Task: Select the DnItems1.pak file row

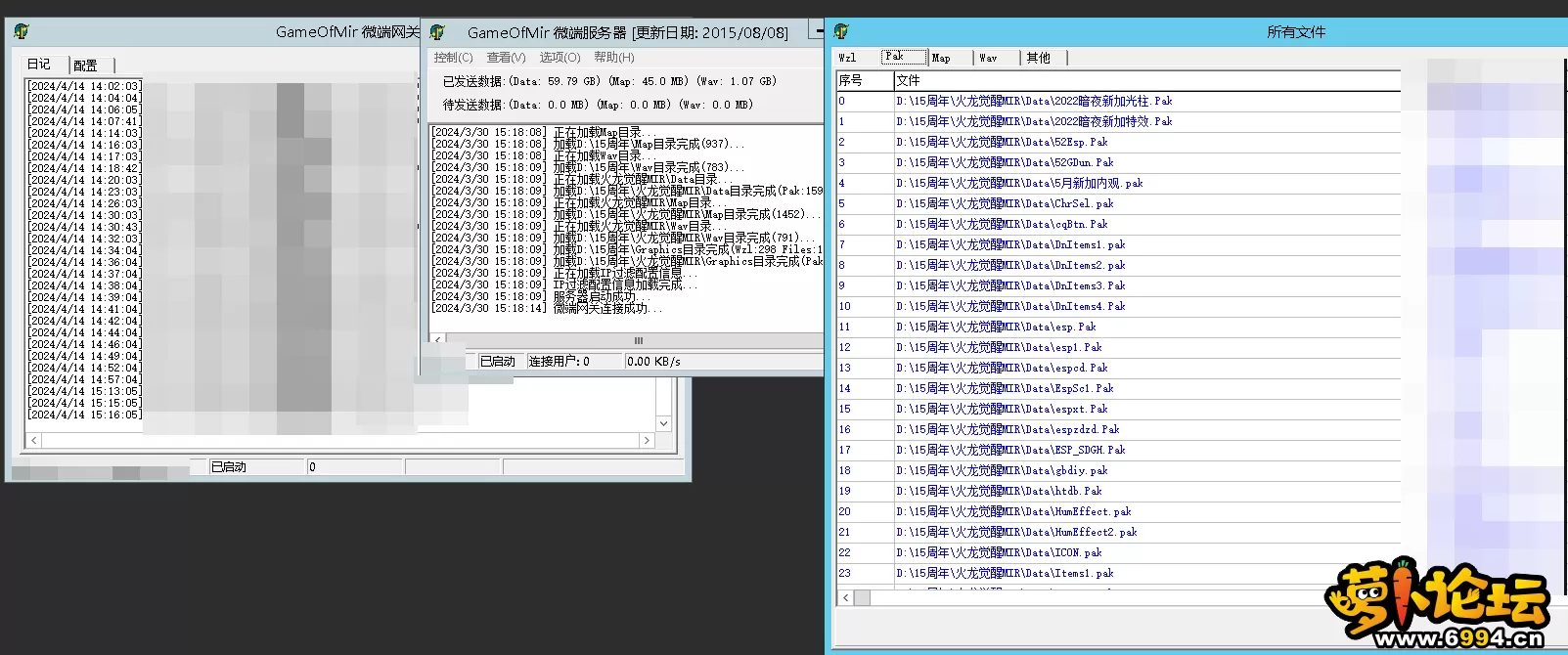Action: click(1119, 244)
